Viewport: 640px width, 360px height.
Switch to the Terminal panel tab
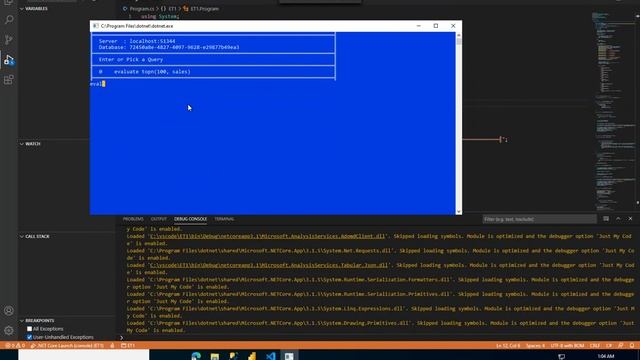[x=224, y=219]
